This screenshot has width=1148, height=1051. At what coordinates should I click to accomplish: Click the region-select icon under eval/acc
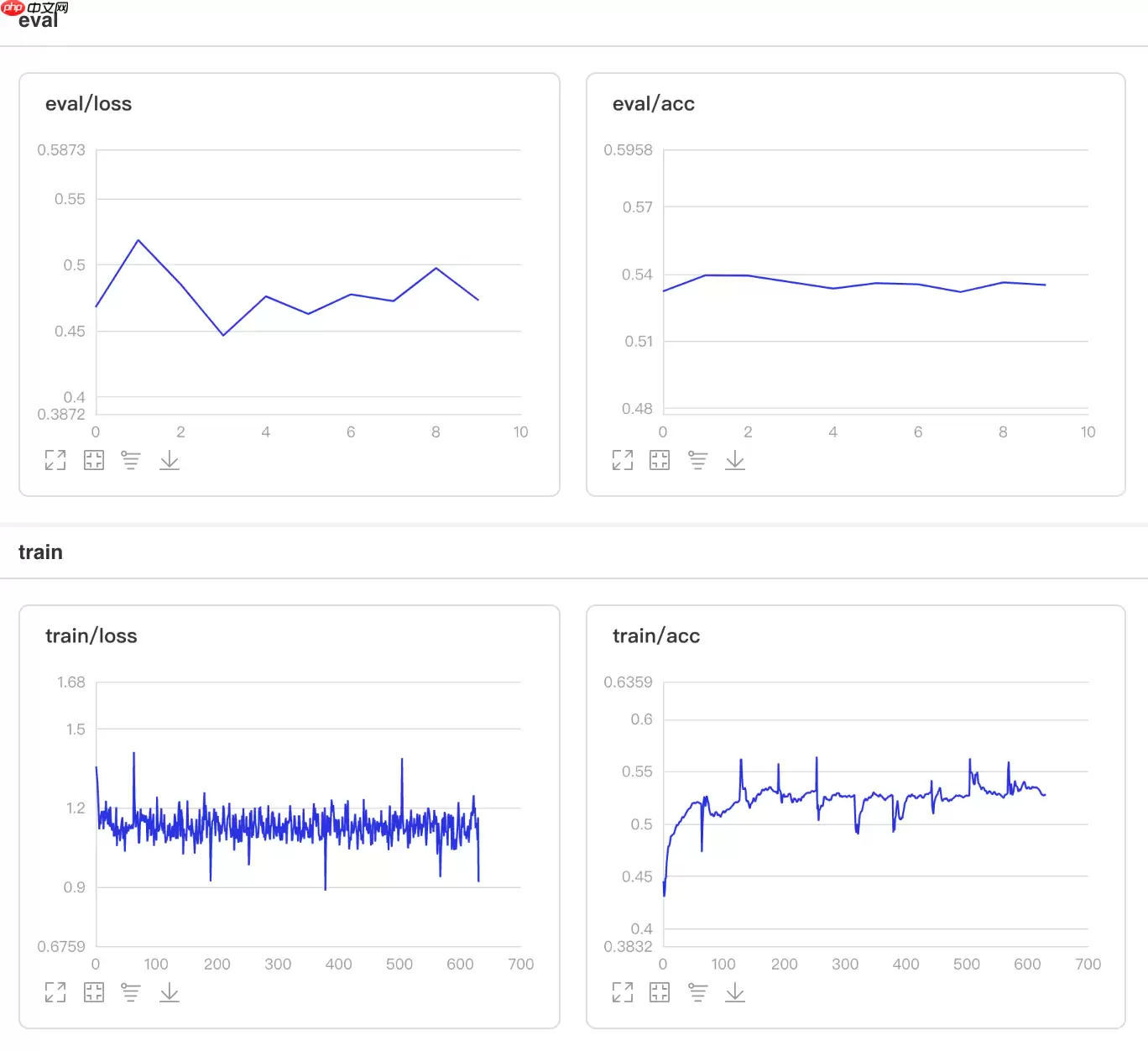pyautogui.click(x=660, y=460)
